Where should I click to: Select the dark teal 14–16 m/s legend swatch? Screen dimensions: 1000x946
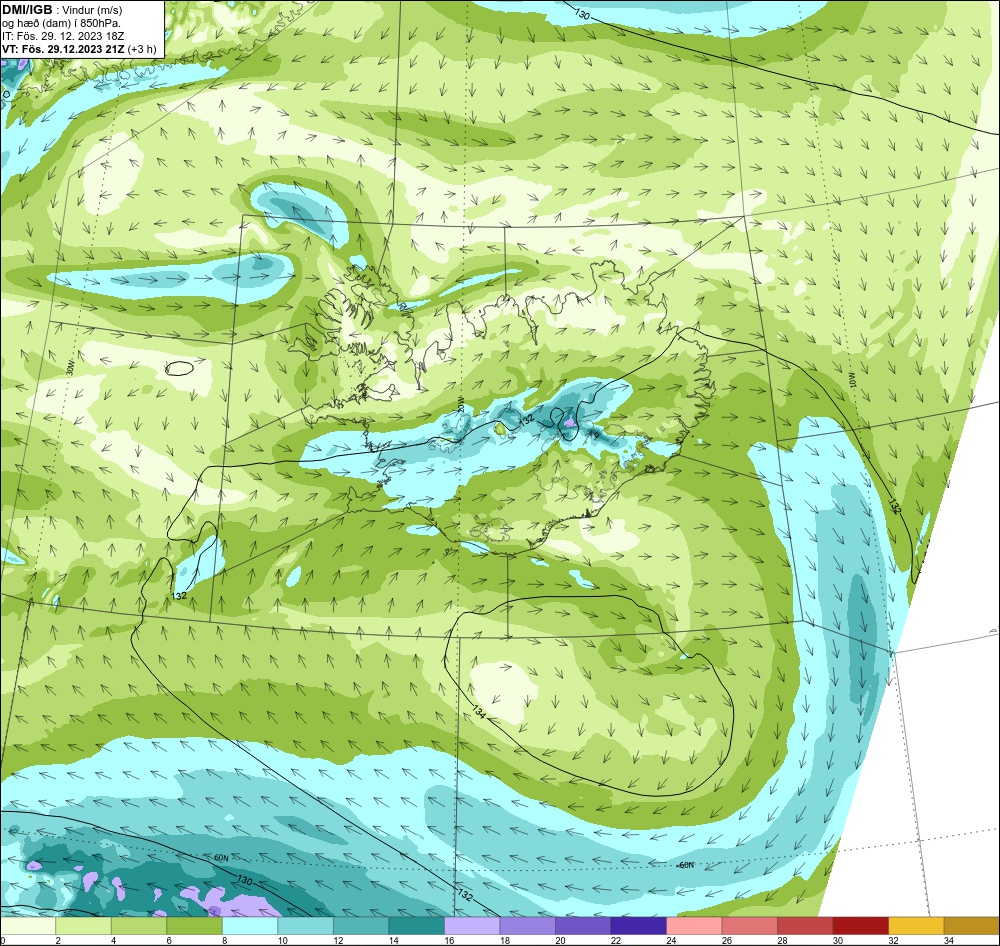(x=416, y=926)
